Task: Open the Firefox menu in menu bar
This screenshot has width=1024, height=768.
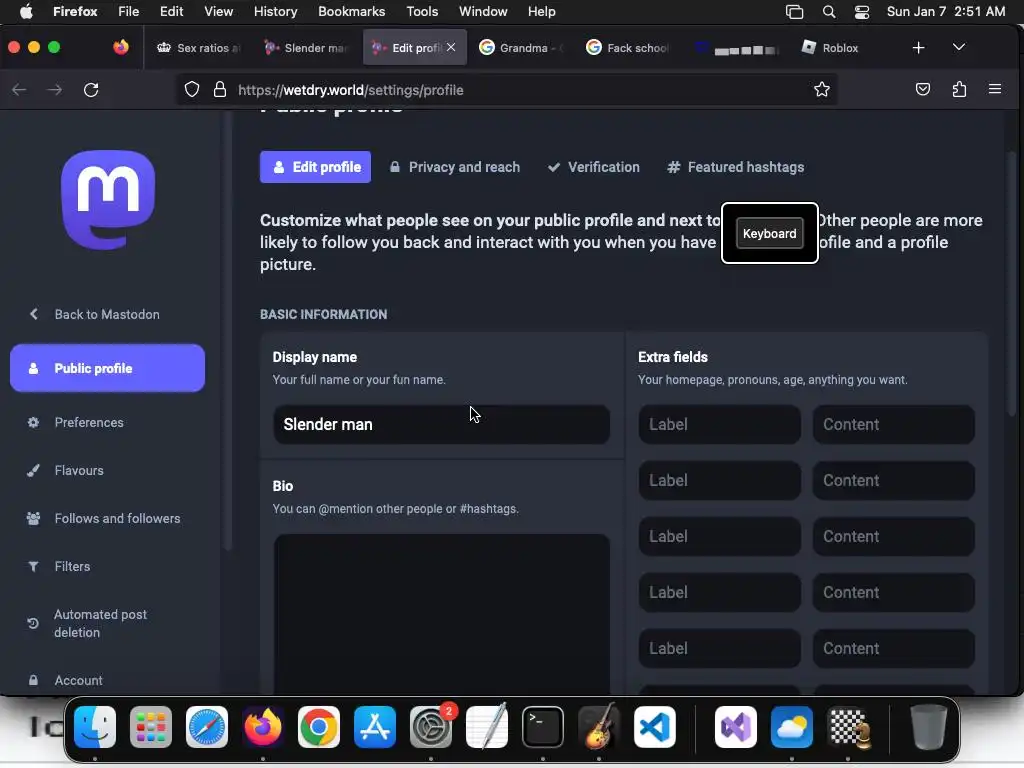Action: coord(75,11)
